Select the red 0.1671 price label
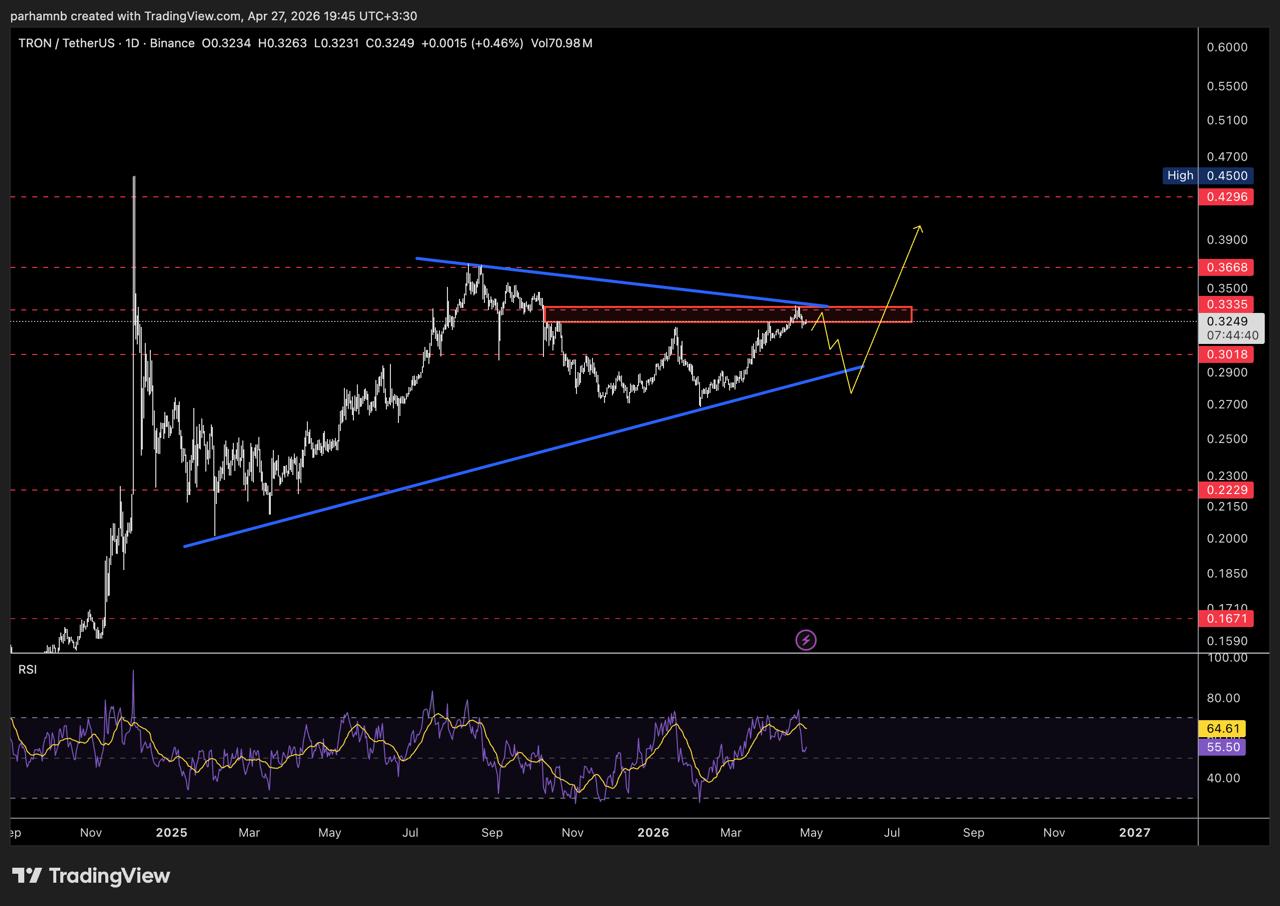 (1225, 620)
